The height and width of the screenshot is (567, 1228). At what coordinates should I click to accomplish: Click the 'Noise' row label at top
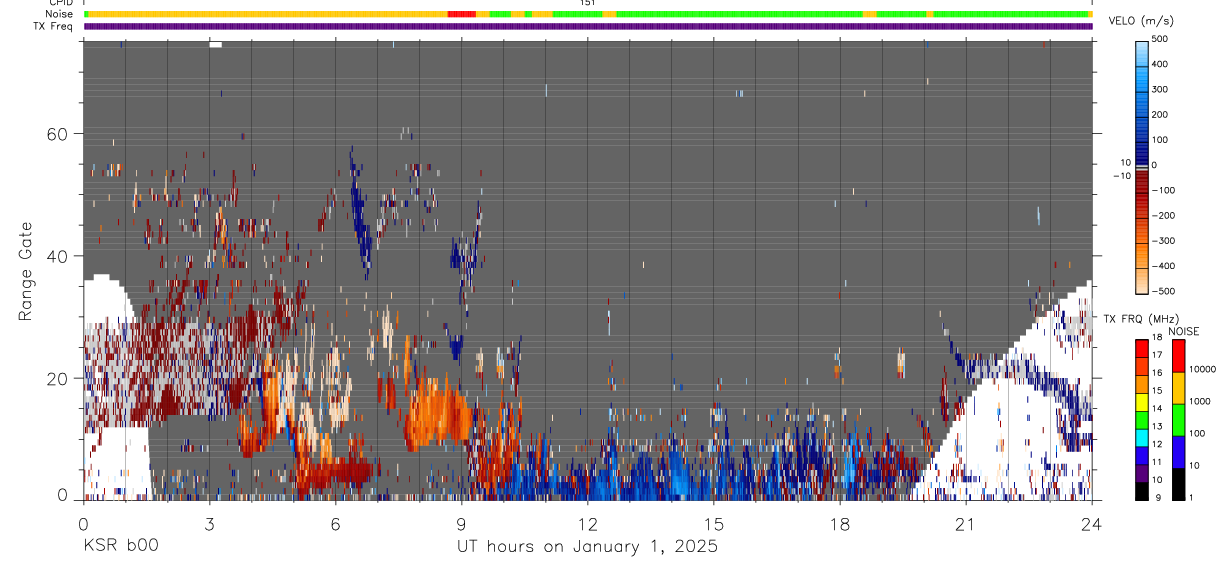(x=60, y=14)
